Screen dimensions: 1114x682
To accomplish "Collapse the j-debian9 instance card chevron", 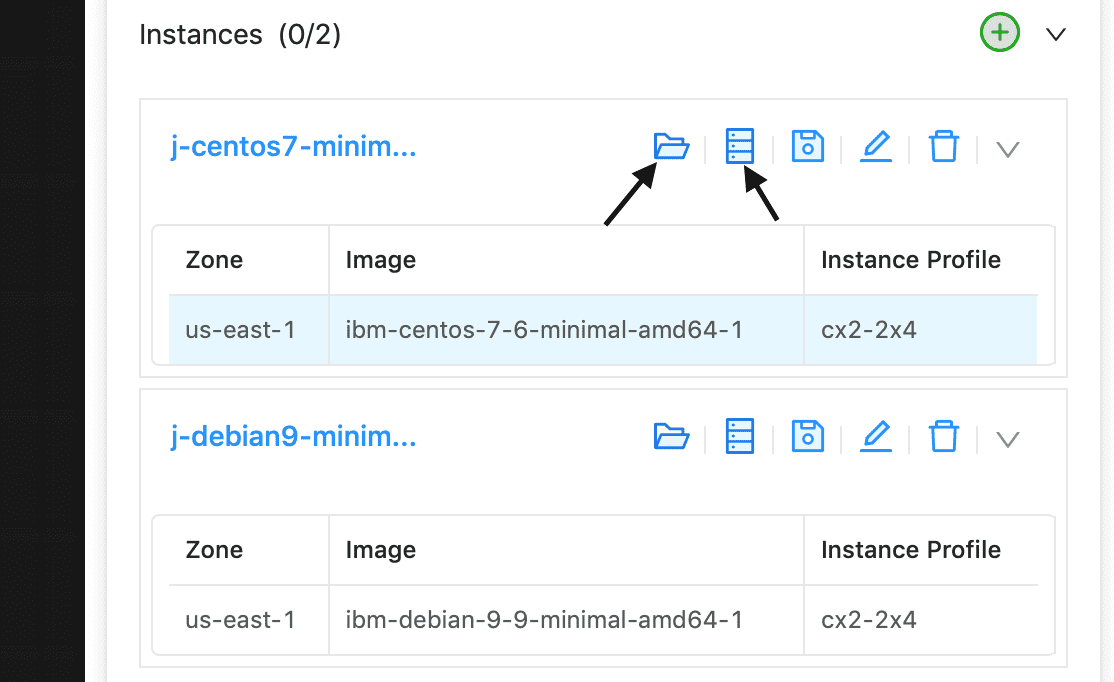I will (1007, 439).
